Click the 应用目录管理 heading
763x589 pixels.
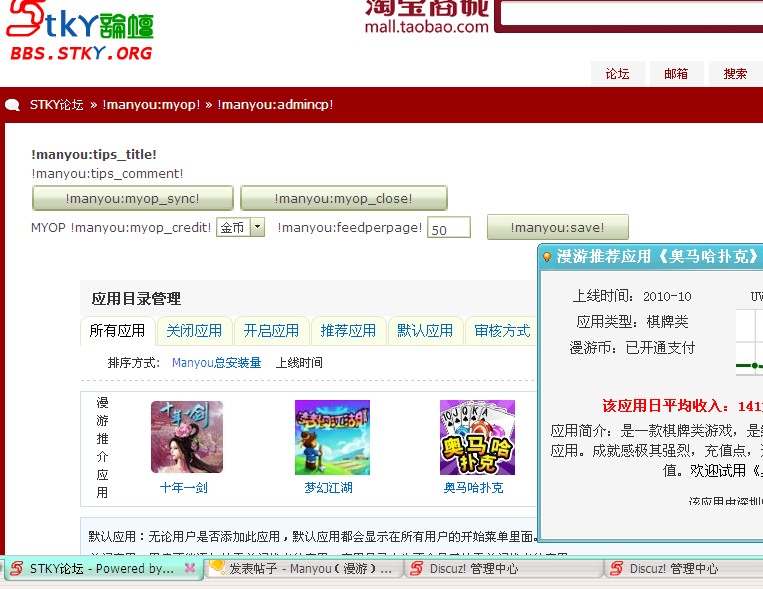click(136, 298)
